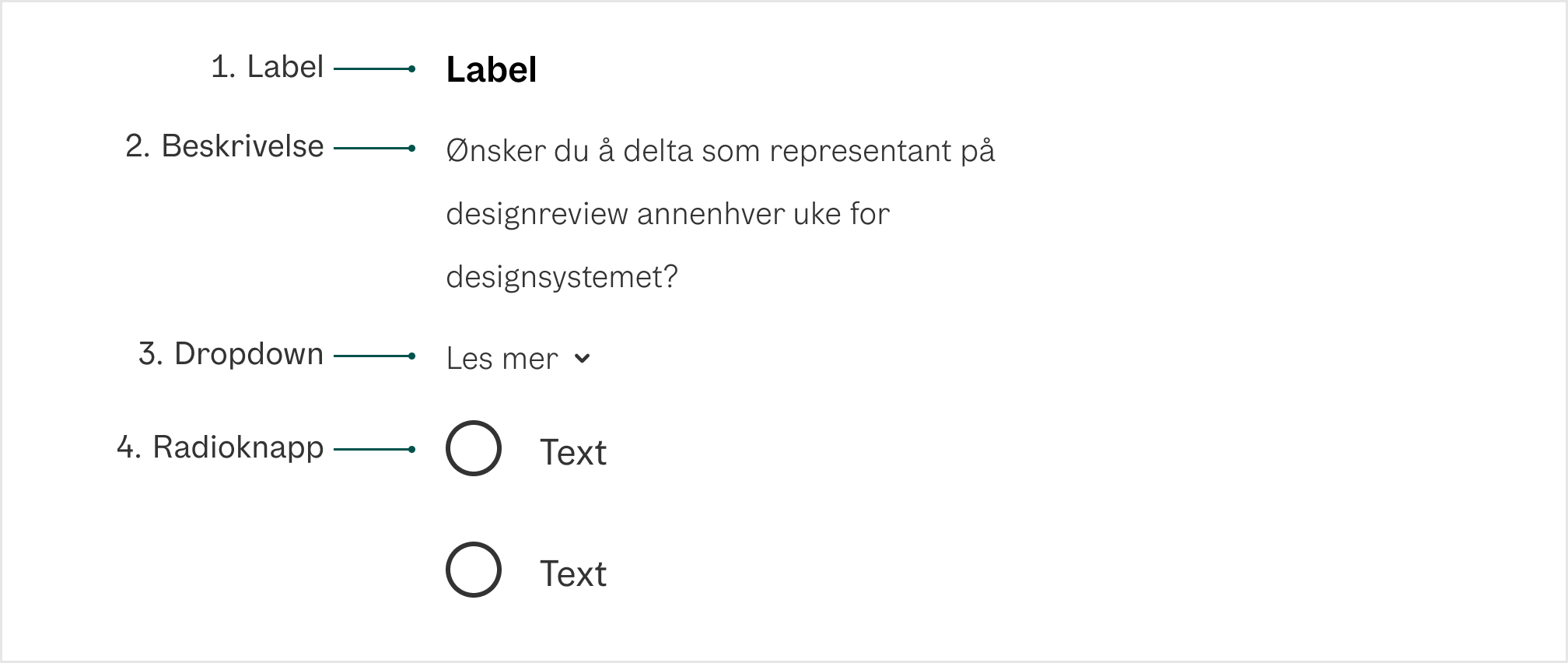
Task: Click the Text label next to first radio
Action: [574, 452]
